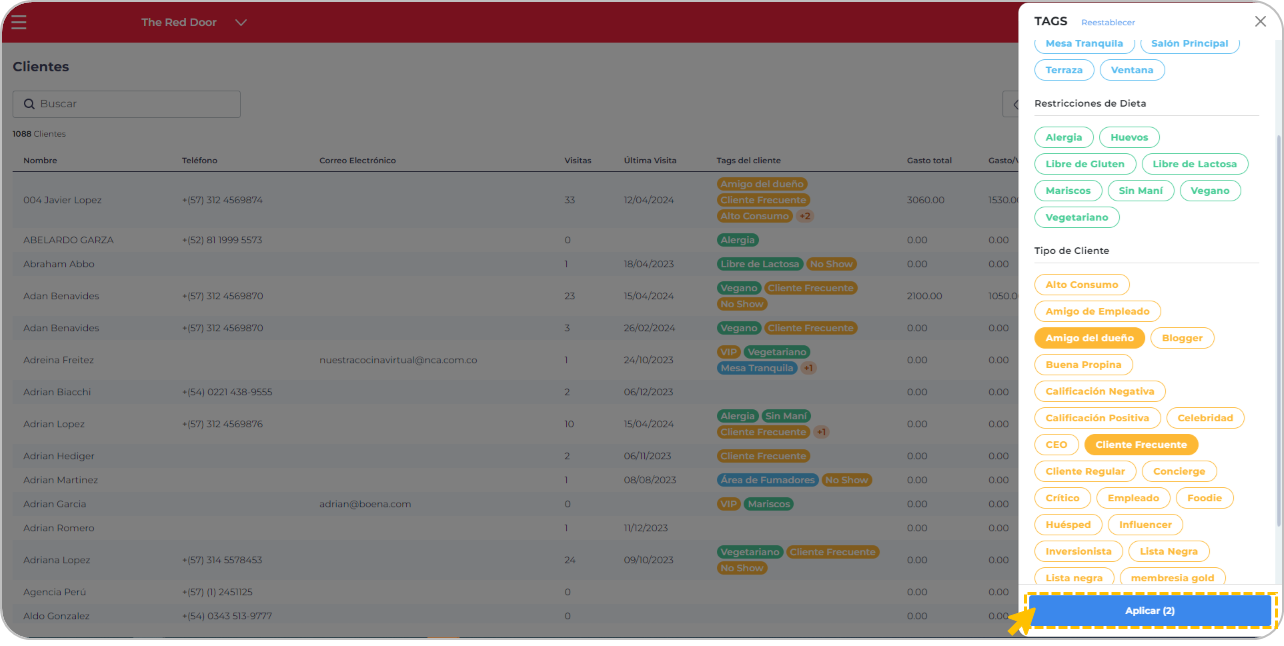Click the search magnifier icon
This screenshot has width=1284, height=646.
[29, 104]
